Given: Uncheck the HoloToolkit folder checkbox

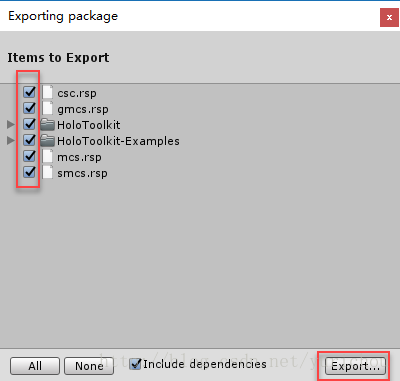Looking at the screenshot, I should (x=29, y=124).
